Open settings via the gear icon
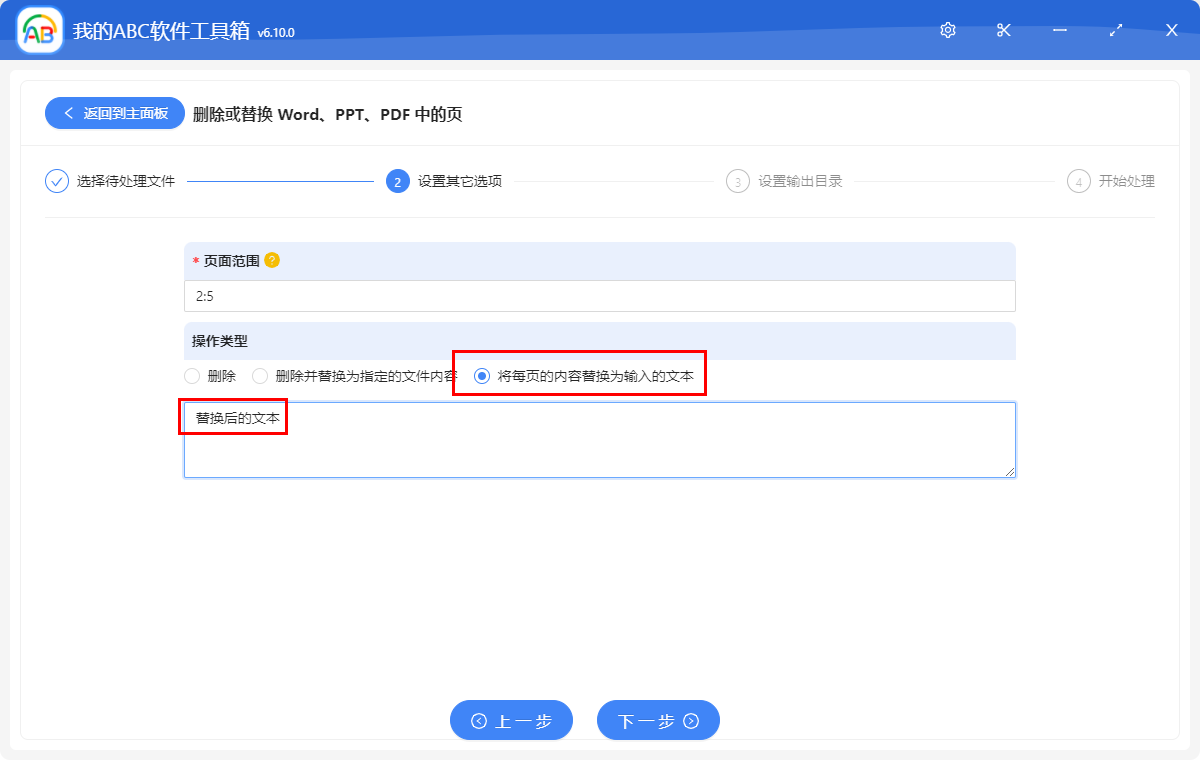1200x760 pixels. [948, 30]
